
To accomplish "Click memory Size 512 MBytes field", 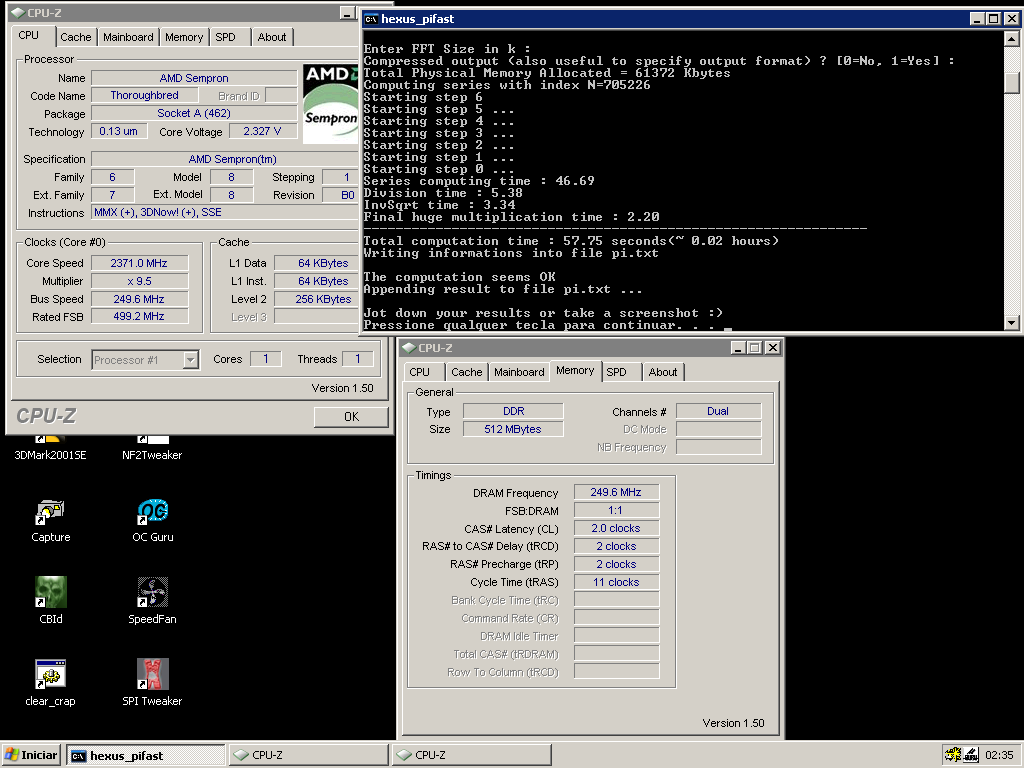I will [513, 429].
